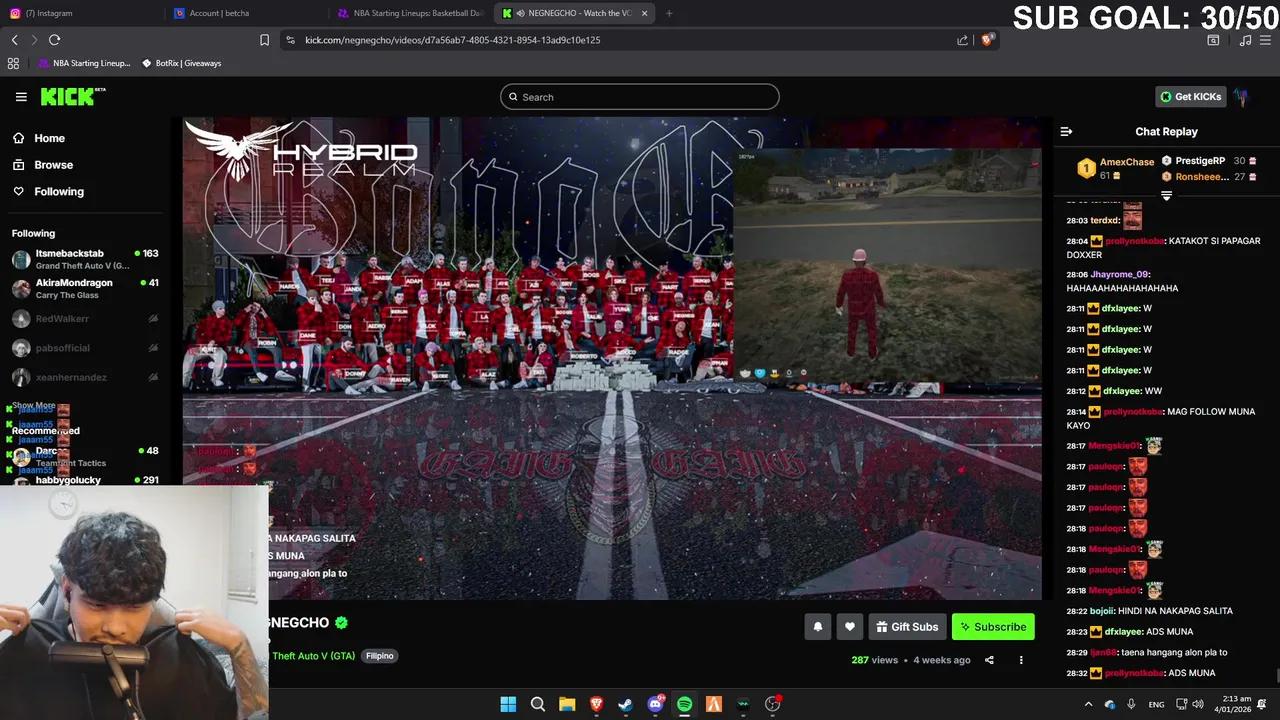1280x720 pixels.
Task: Click the video player area
Action: click(612, 358)
